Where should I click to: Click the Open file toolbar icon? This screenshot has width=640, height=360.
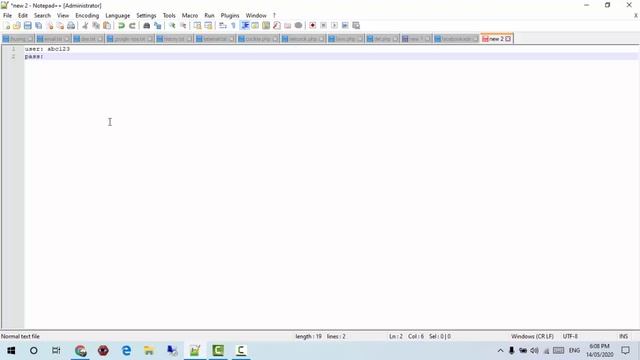pos(17,26)
